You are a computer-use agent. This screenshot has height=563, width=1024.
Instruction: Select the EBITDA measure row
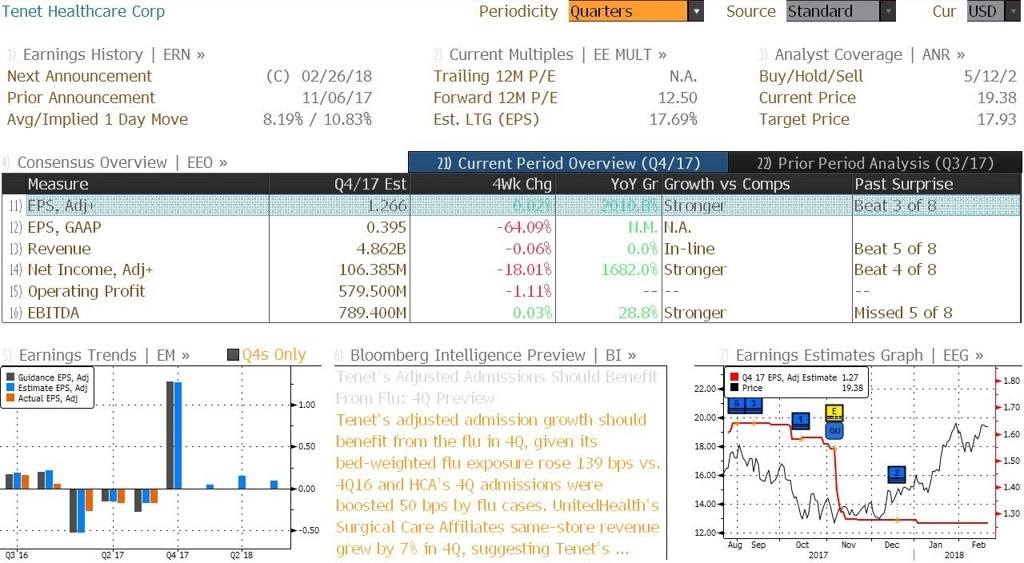(x=511, y=312)
